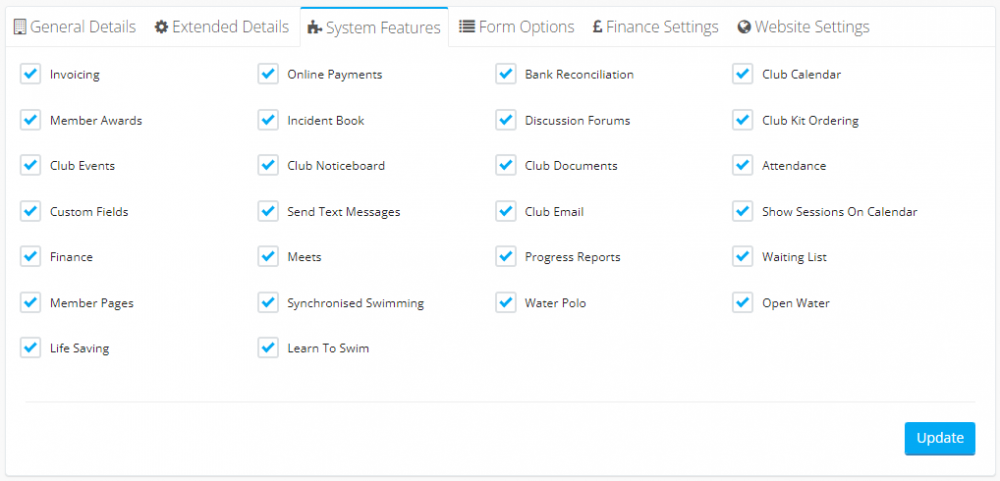The width and height of the screenshot is (1000, 481).
Task: Click the Synchronised Swimming label
Action: 355,303
